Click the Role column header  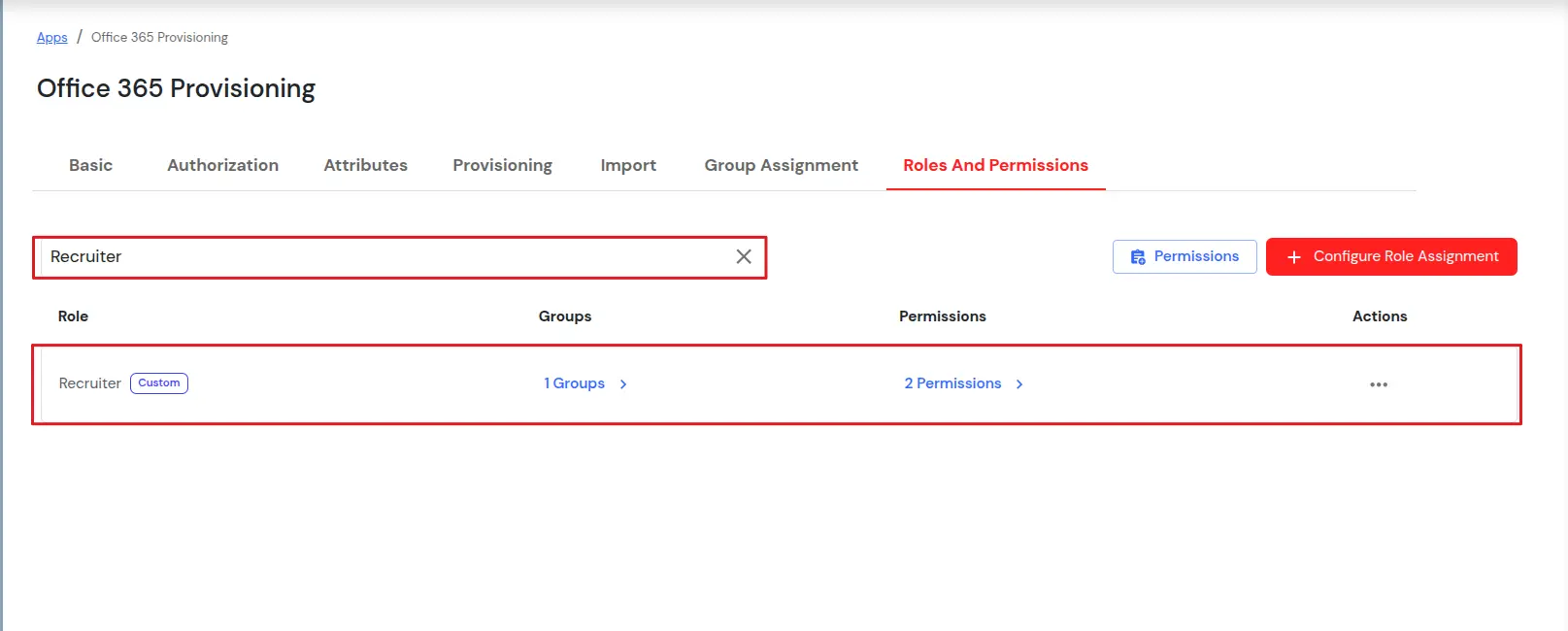pyautogui.click(x=73, y=316)
